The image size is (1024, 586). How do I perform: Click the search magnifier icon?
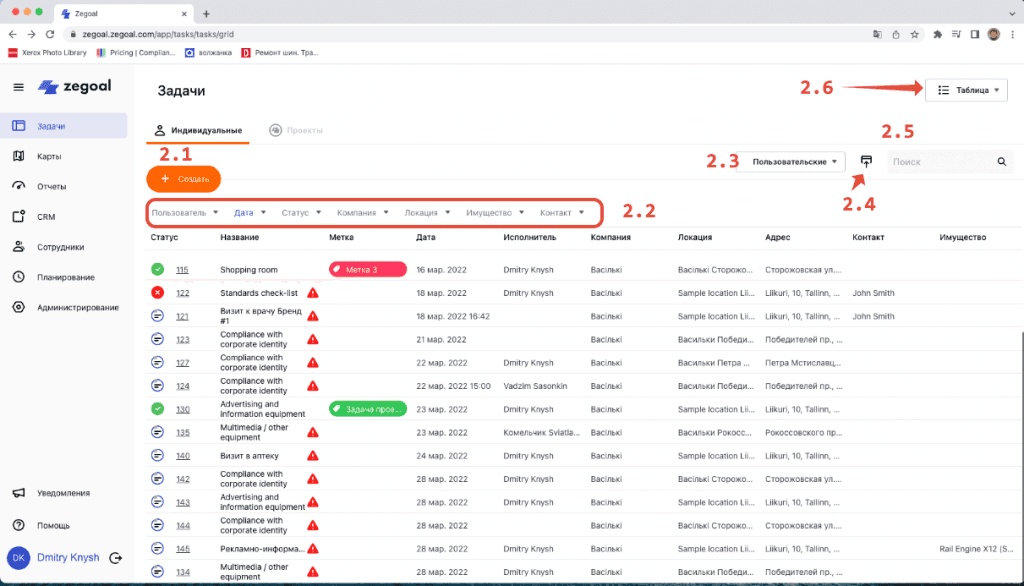click(1001, 162)
